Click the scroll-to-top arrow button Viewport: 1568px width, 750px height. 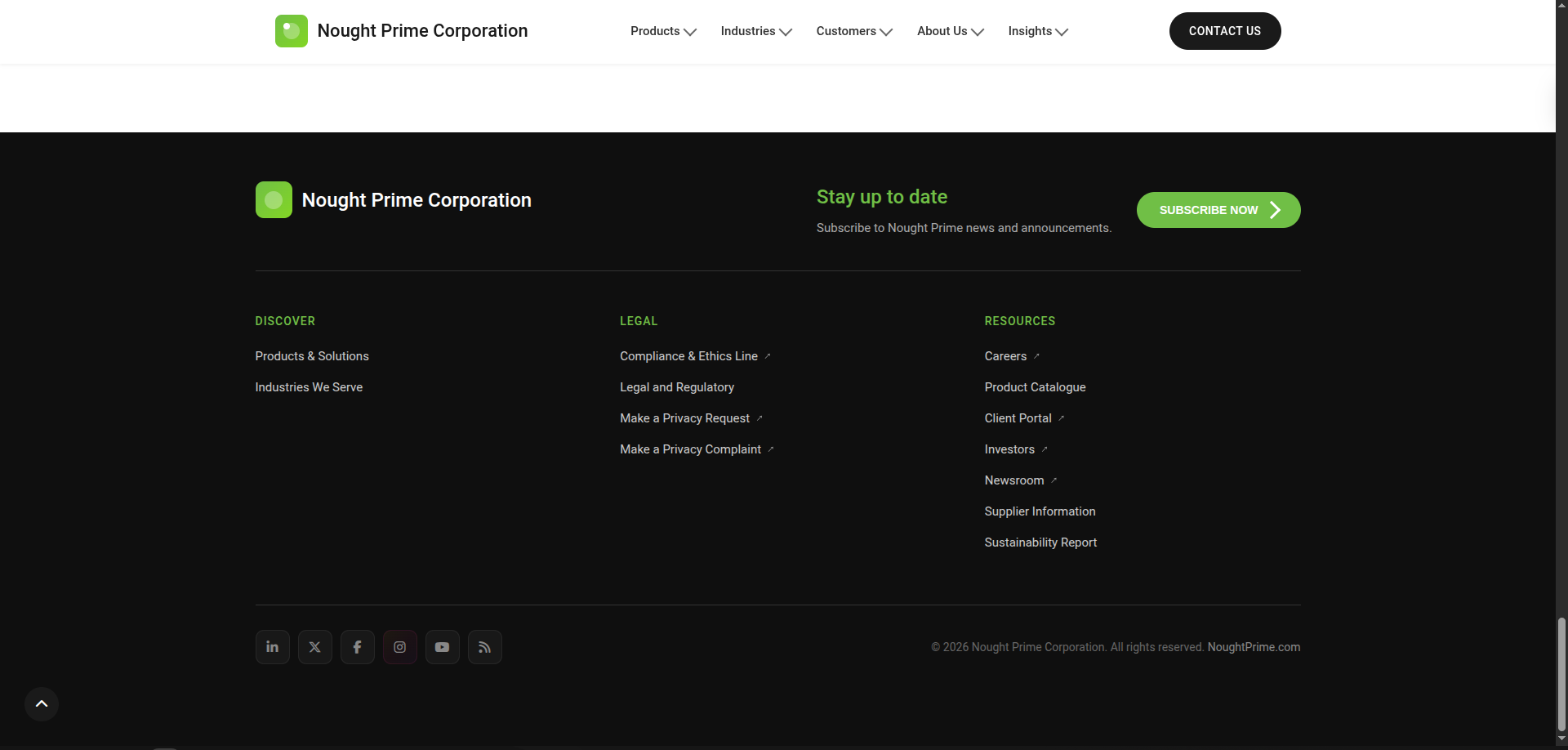coord(41,703)
